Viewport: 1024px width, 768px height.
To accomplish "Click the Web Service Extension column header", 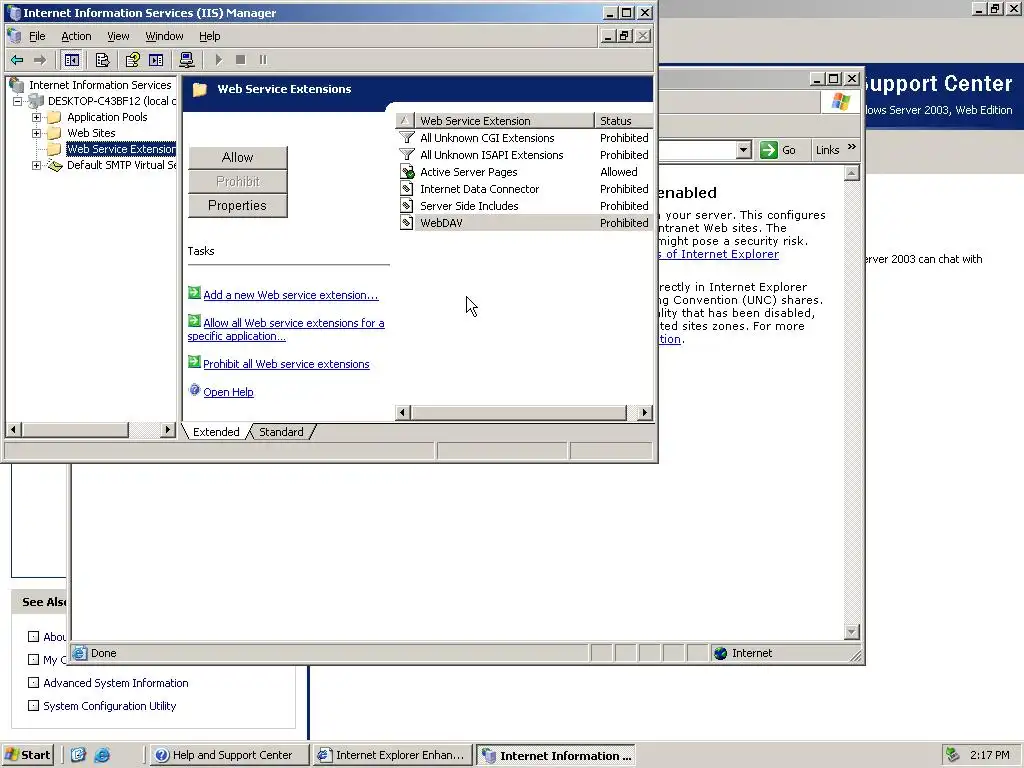I will coord(504,121).
